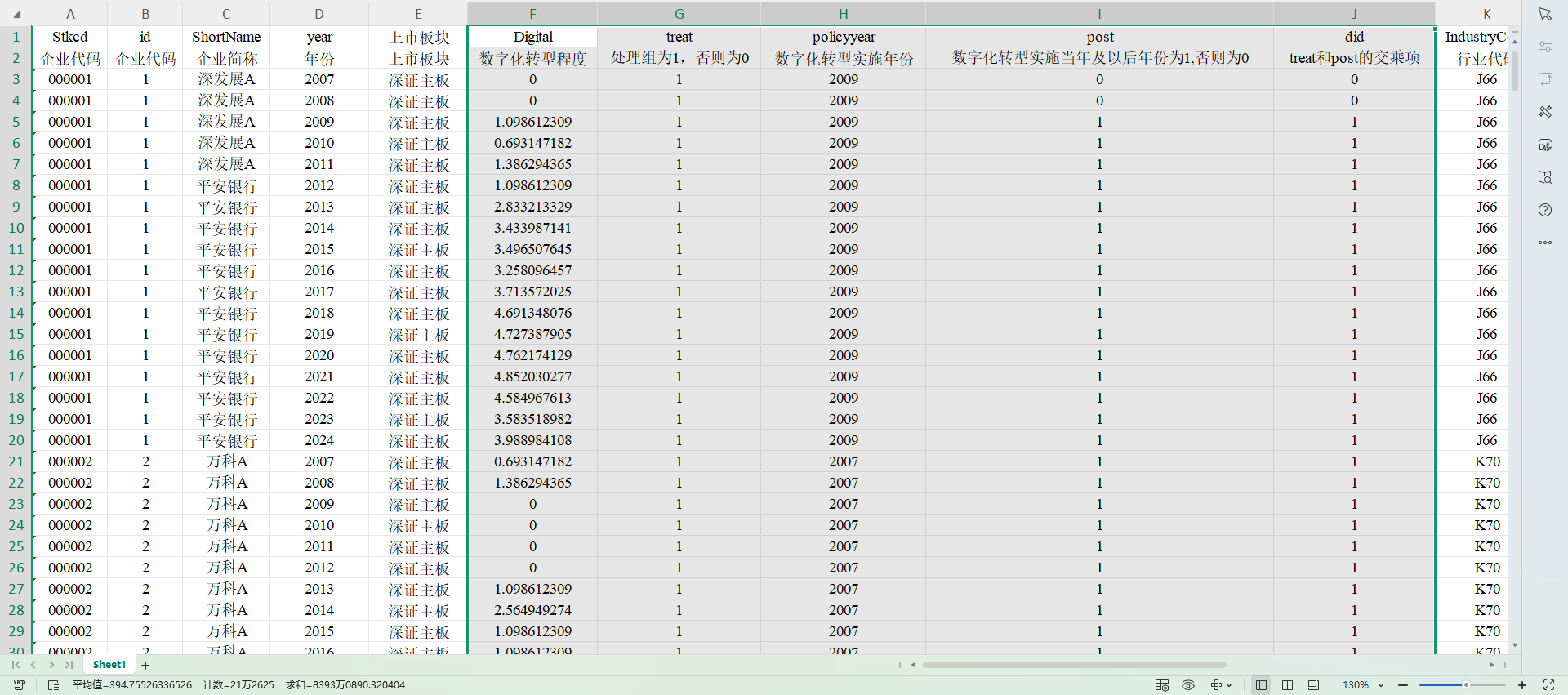Open the help question mark icon
The image size is (1568, 695).
(1544, 210)
